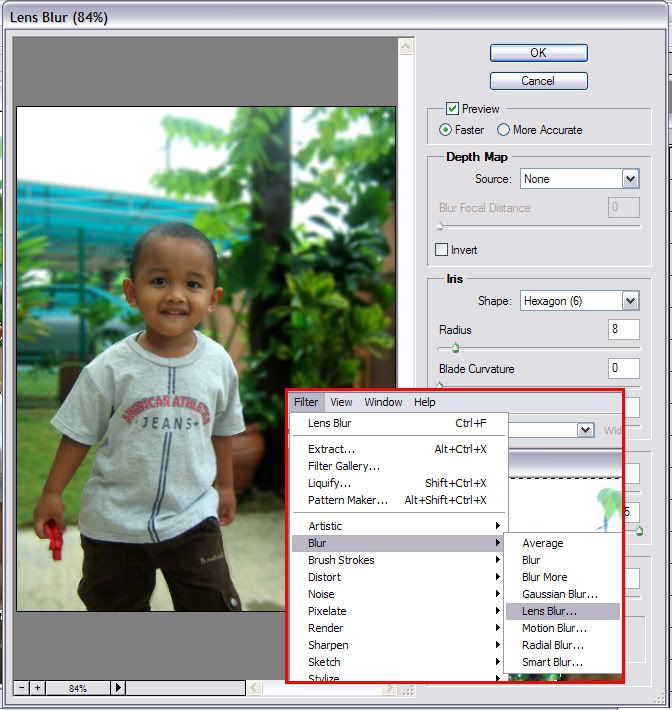672x710 pixels.
Task: Expand the Pixelate submenu
Action: (398, 611)
